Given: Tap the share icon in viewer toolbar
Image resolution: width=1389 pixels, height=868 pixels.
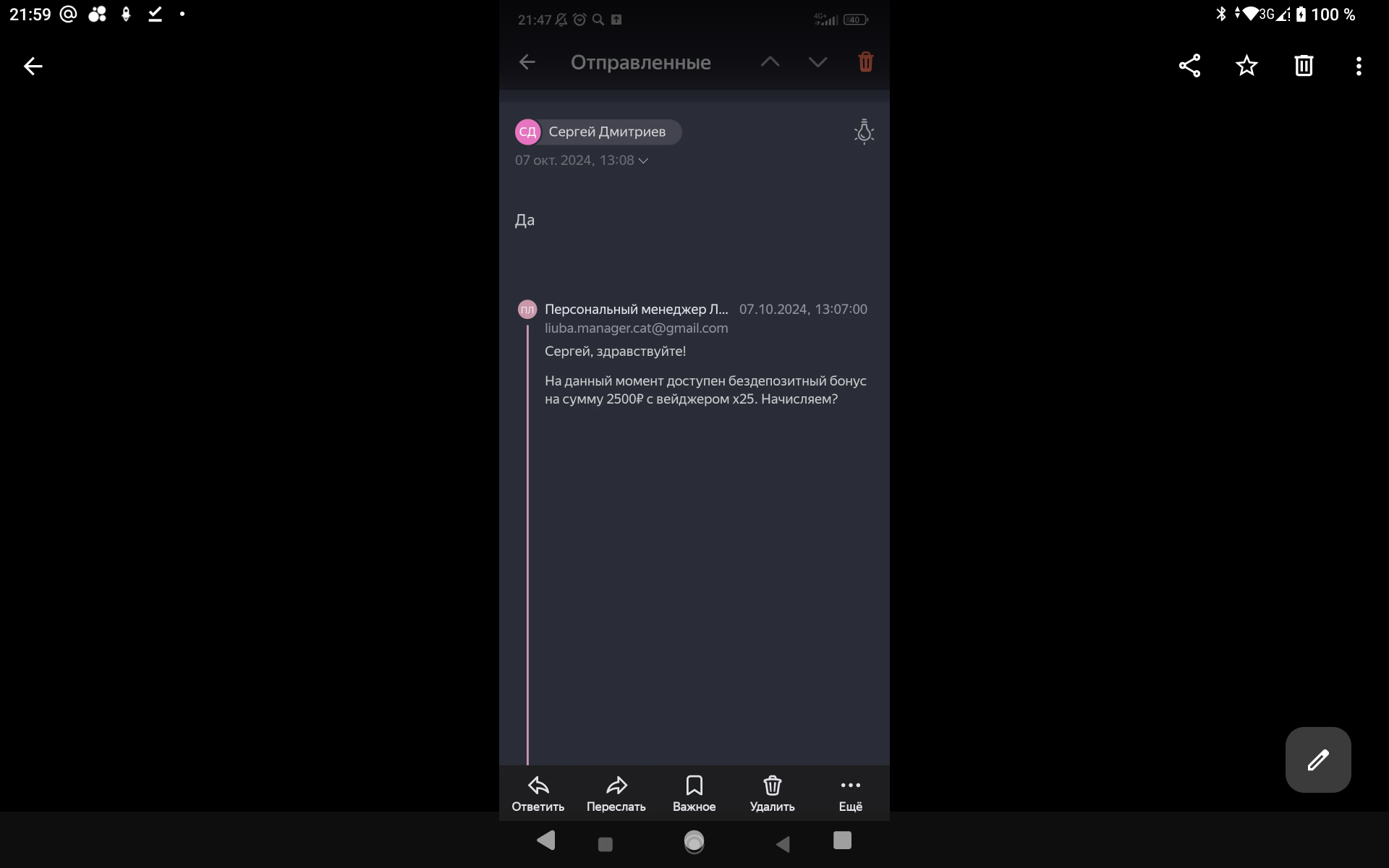Looking at the screenshot, I should 1189,66.
